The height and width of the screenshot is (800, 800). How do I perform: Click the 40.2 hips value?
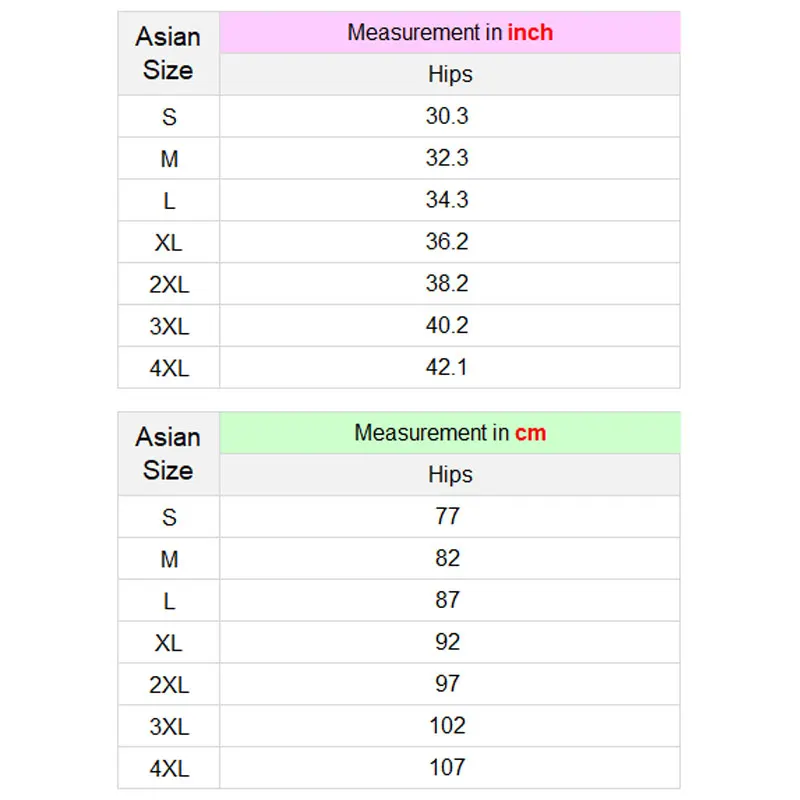click(x=447, y=326)
